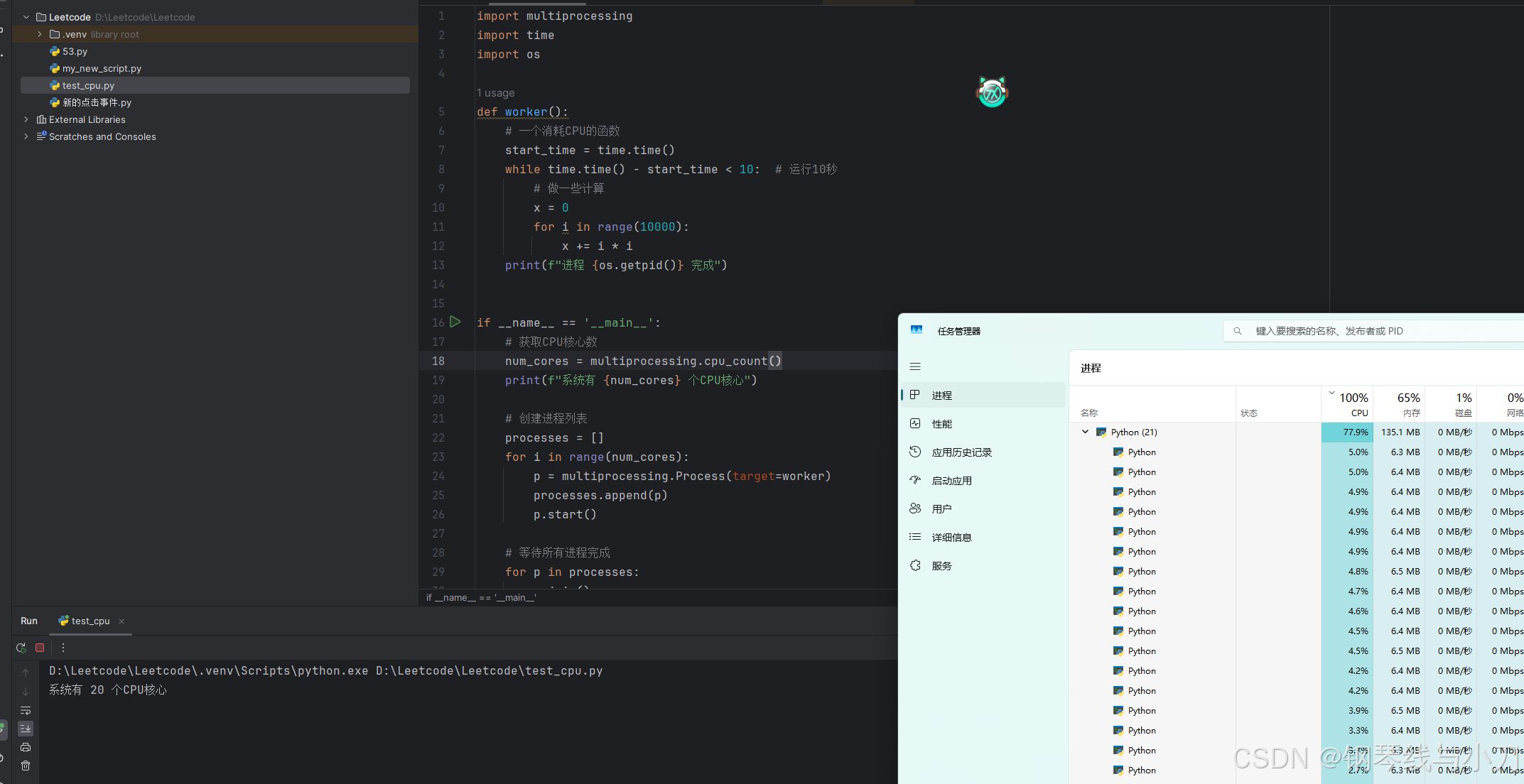1524x784 pixels.
Task: Expand the .venv library root folder
Action: coord(40,34)
